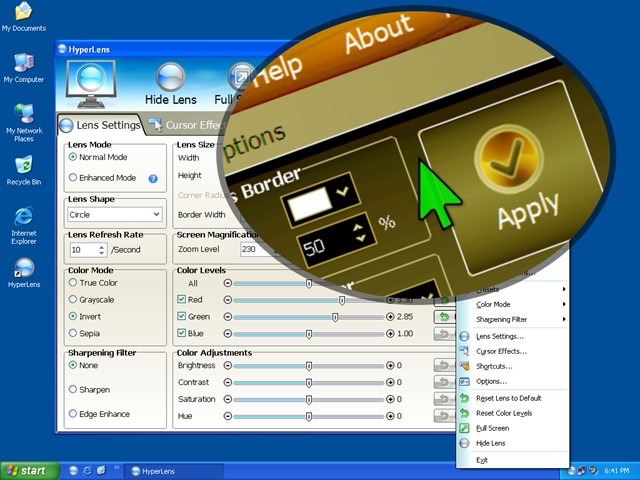Select Invert color mode
Viewport: 640px width, 480px height.
[x=85, y=316]
